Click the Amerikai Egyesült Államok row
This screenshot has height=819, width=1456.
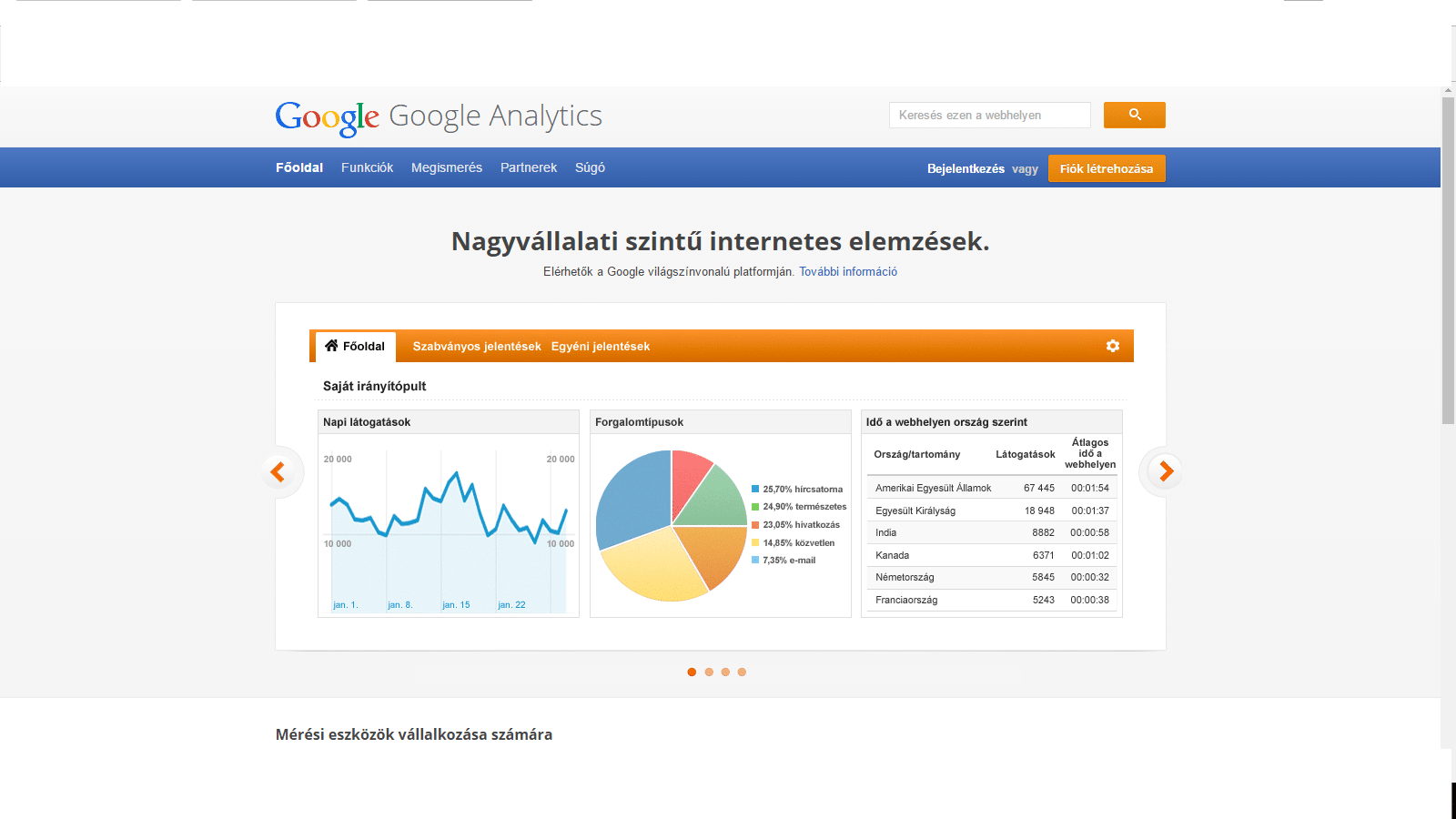point(992,488)
